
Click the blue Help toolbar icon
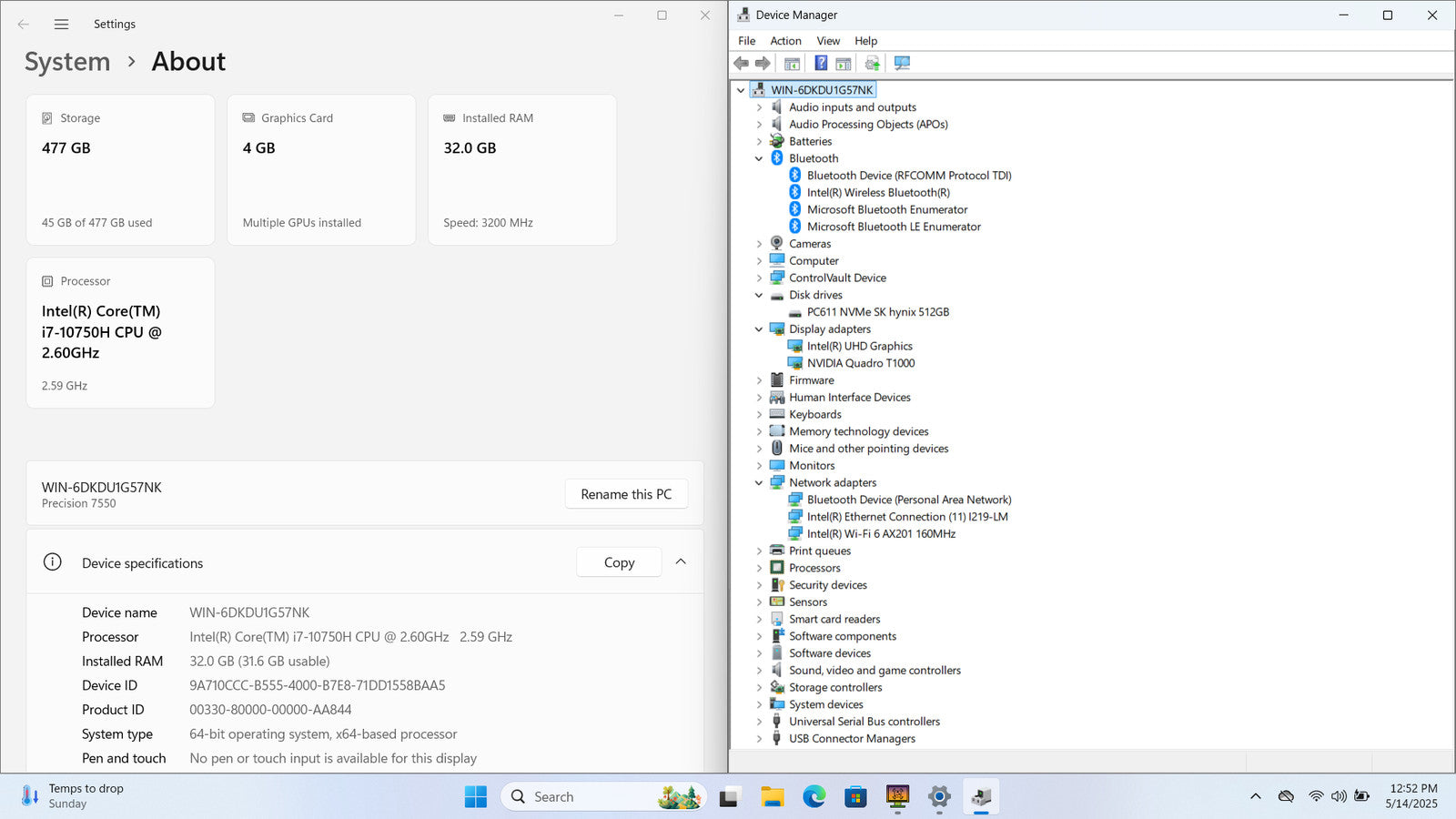[x=821, y=63]
